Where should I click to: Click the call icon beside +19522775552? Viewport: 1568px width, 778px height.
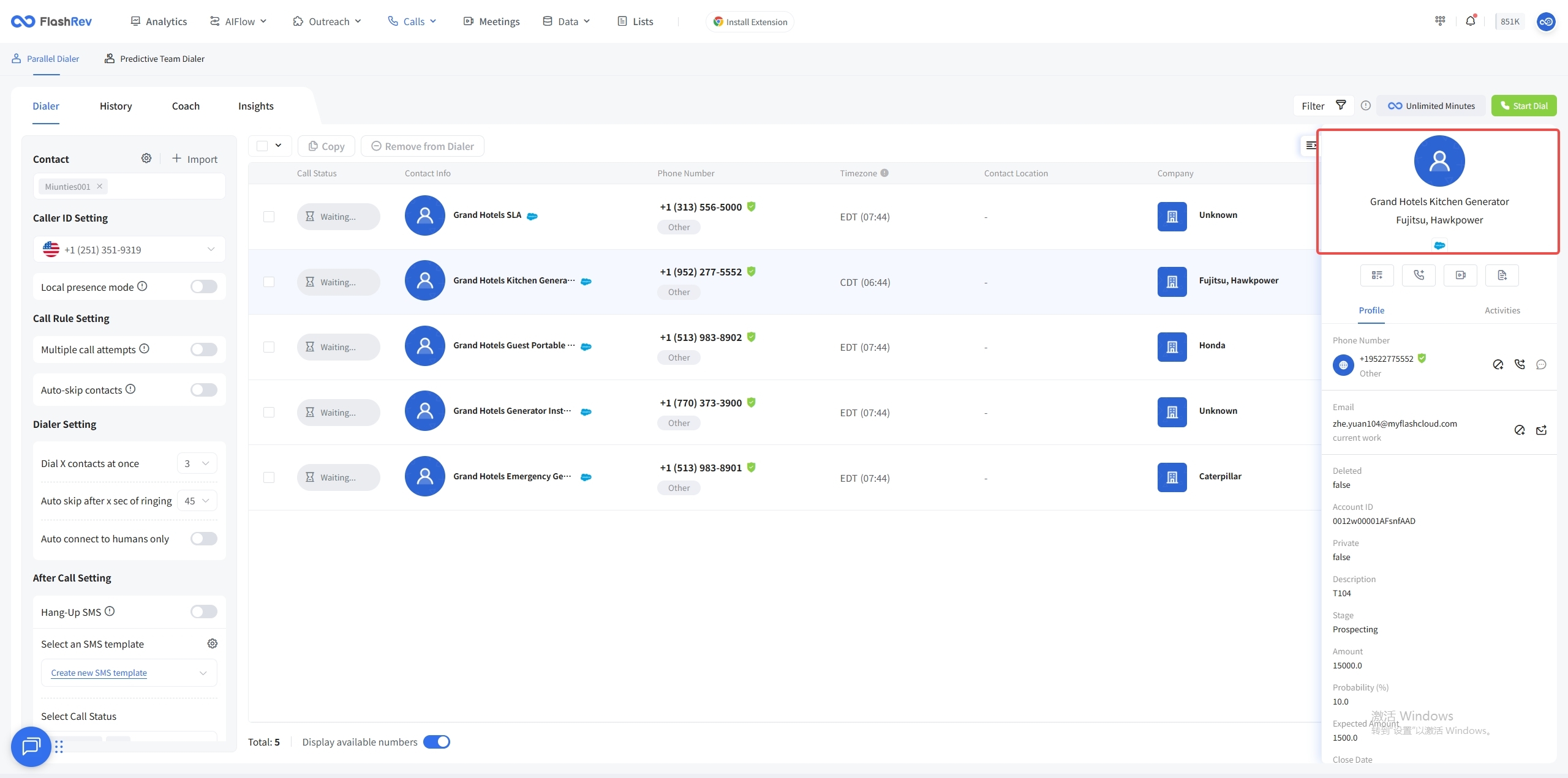[1520, 365]
